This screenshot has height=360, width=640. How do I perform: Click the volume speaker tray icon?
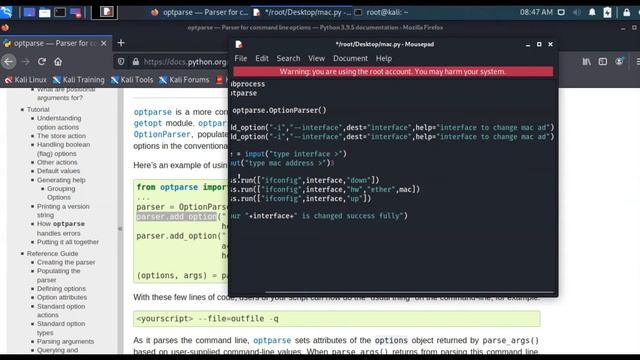click(x=576, y=12)
